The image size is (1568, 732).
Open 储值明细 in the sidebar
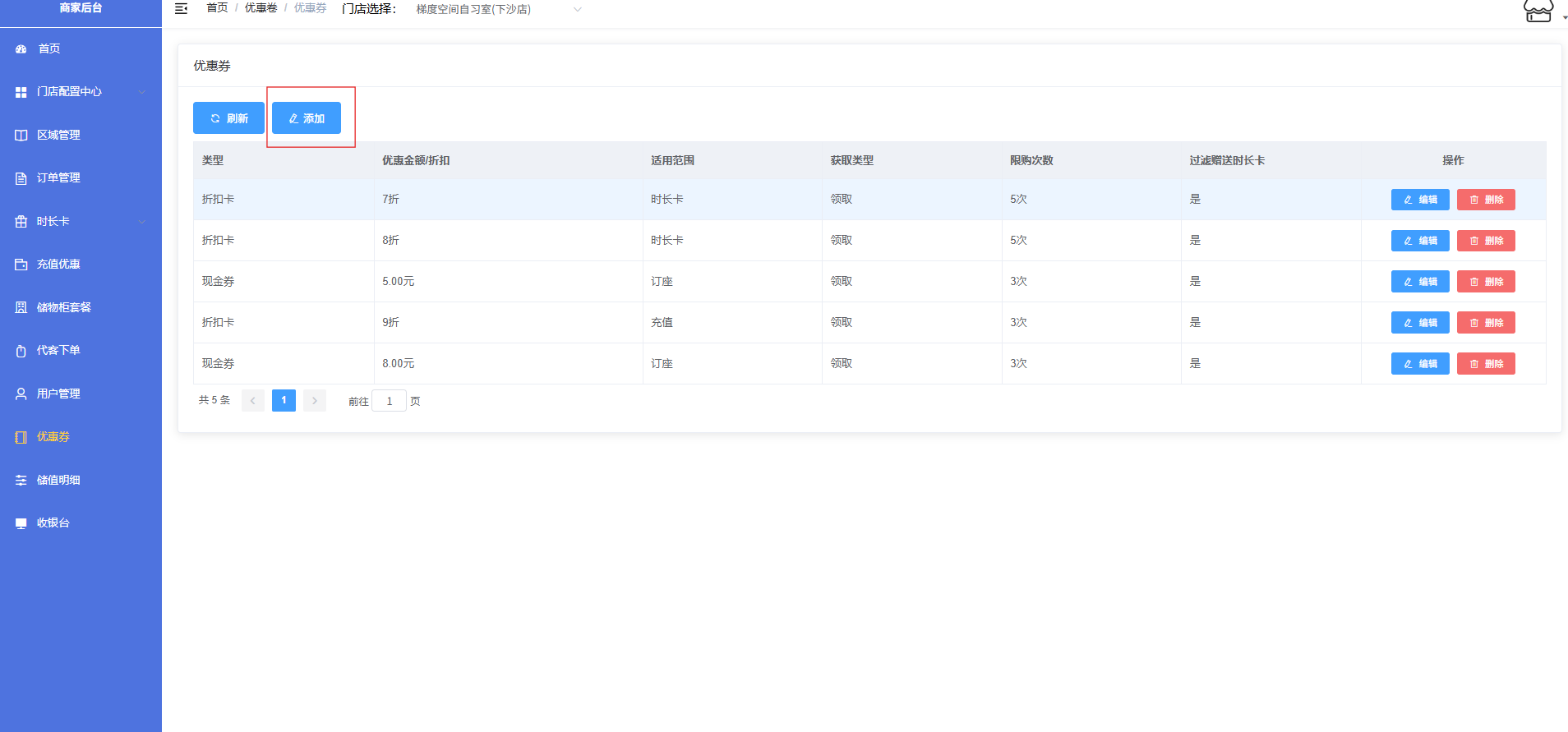tap(58, 480)
